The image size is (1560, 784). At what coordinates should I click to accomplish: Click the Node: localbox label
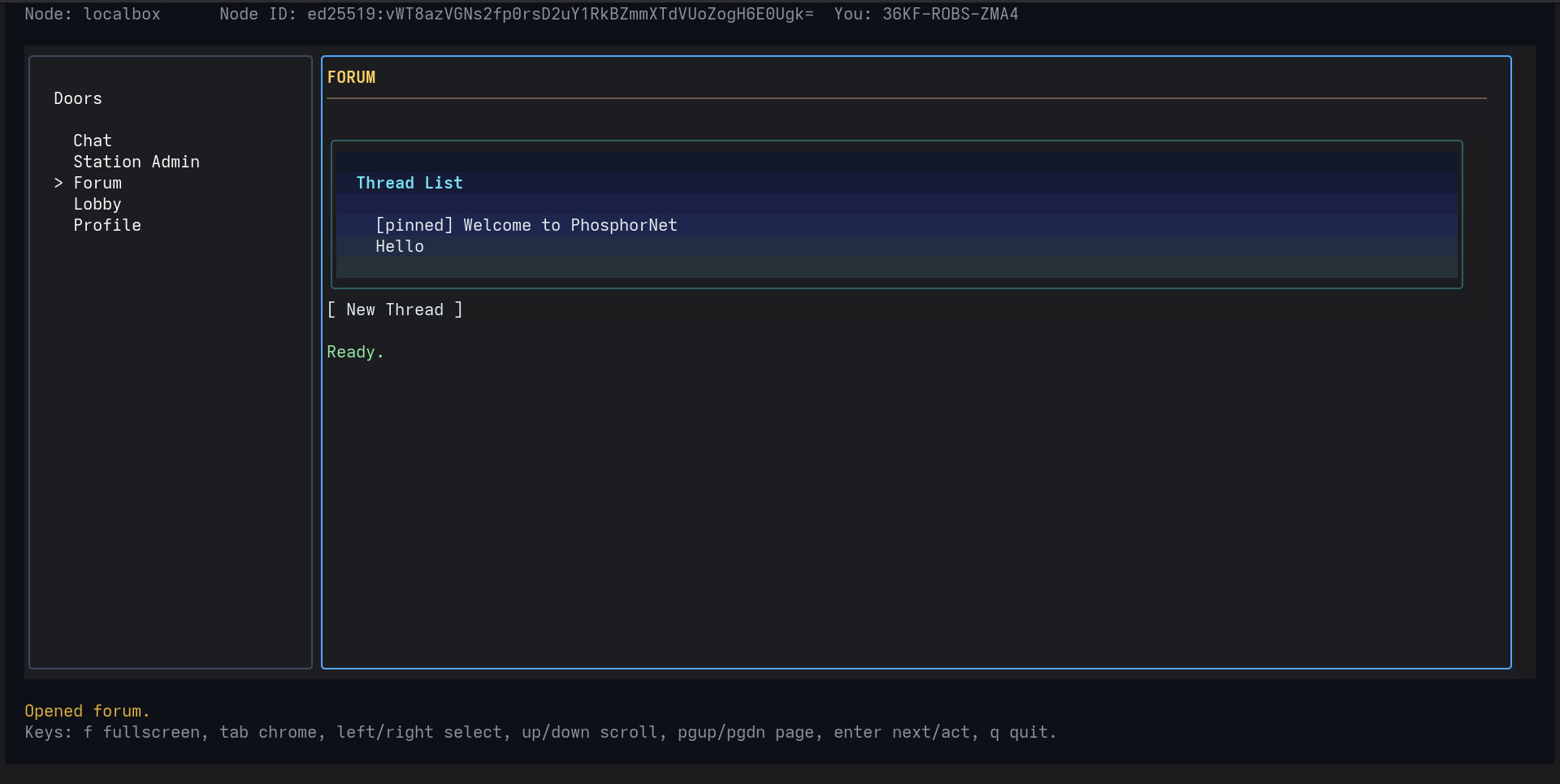93,14
